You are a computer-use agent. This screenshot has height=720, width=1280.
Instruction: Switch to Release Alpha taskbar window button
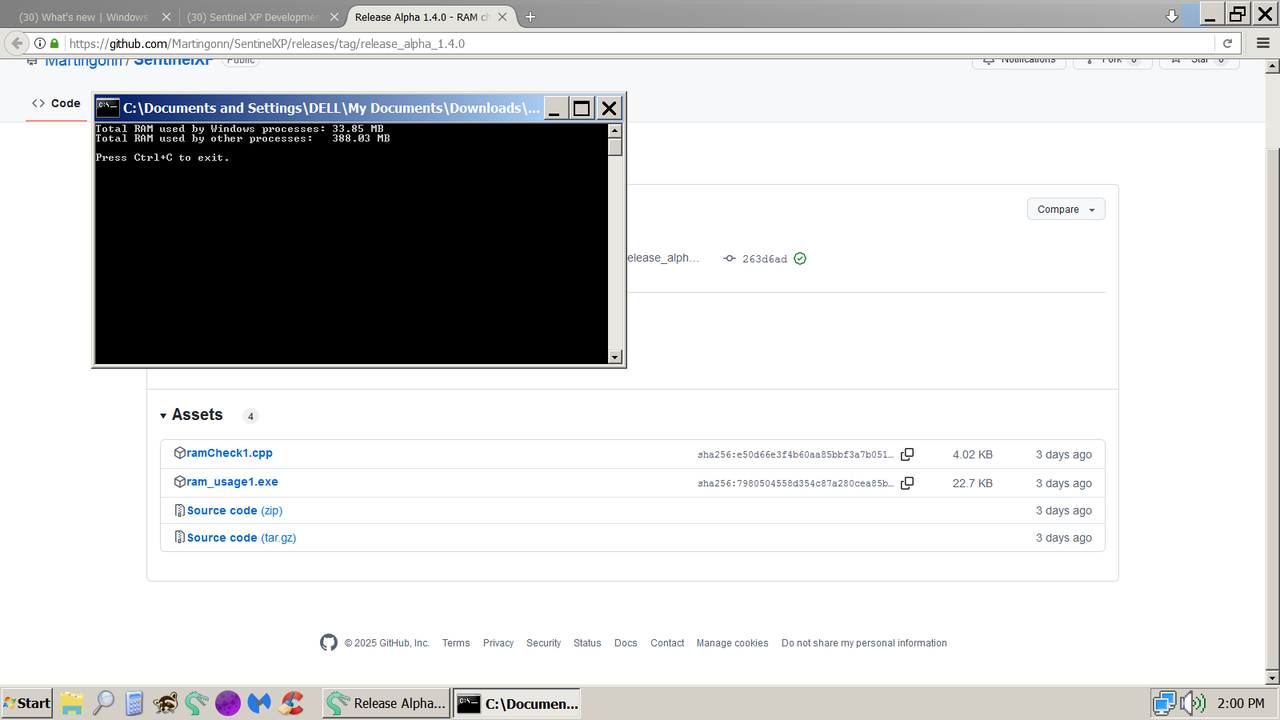tap(386, 703)
